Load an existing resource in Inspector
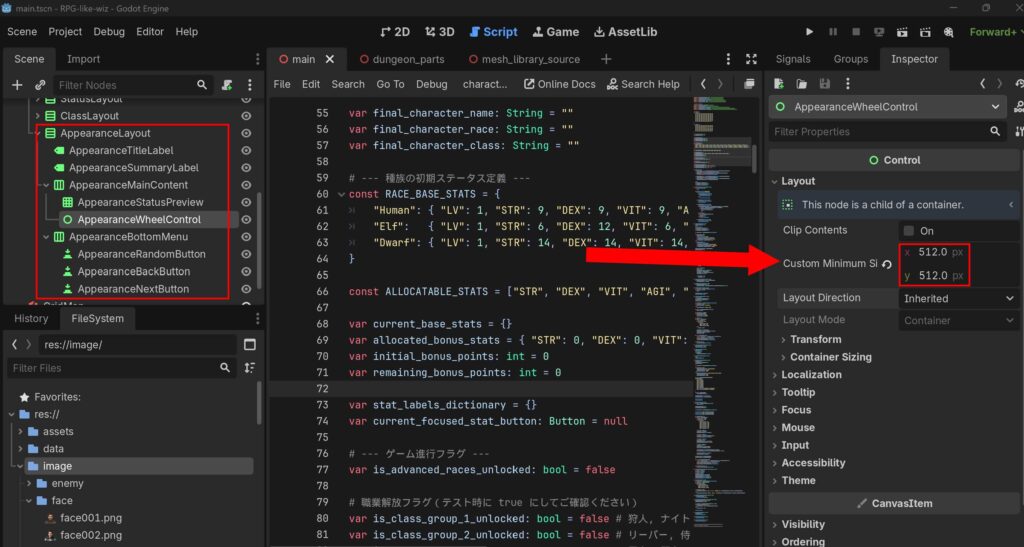 tap(801, 84)
